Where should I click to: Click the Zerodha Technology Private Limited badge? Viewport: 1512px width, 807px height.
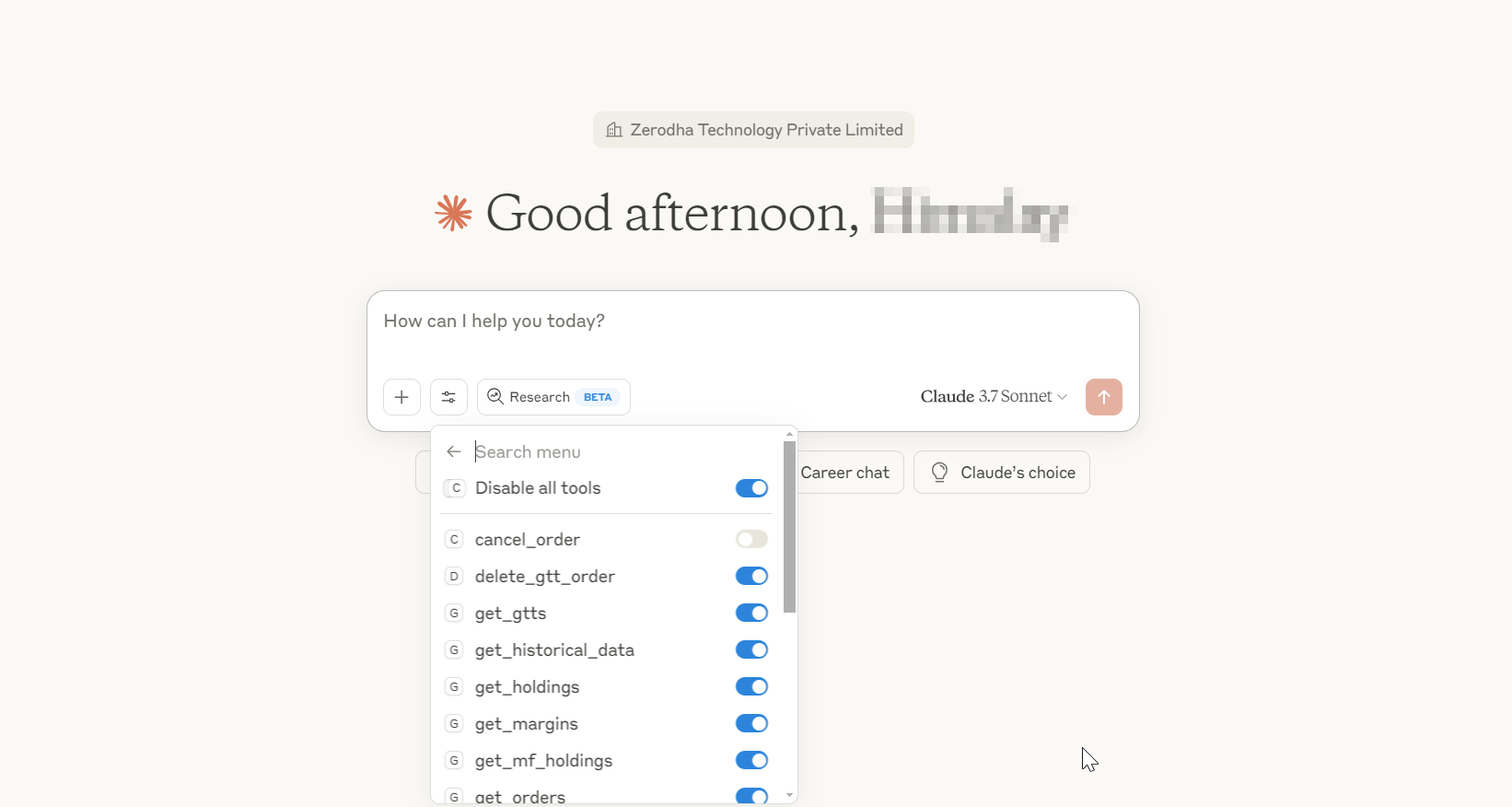coord(753,130)
